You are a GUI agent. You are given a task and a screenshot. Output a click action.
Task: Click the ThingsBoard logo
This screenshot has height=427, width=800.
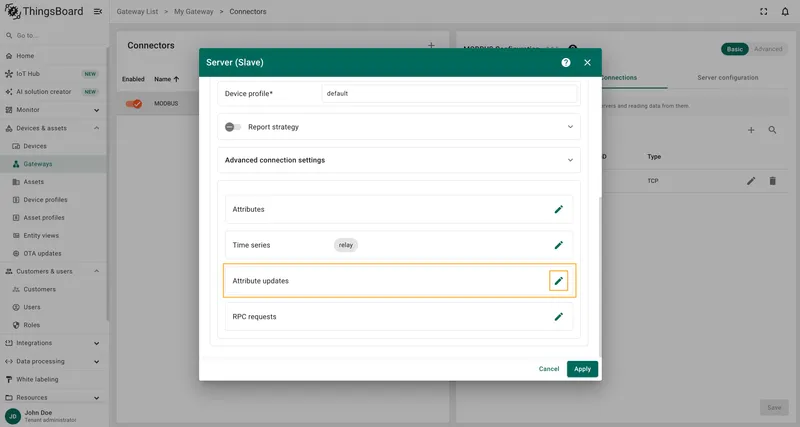point(44,11)
